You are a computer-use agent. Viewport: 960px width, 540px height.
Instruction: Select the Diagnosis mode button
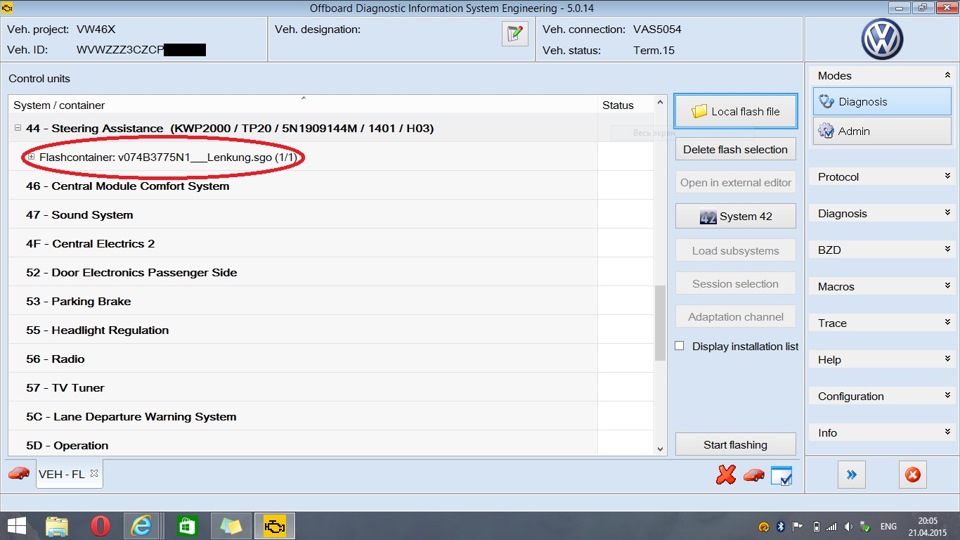(x=882, y=102)
